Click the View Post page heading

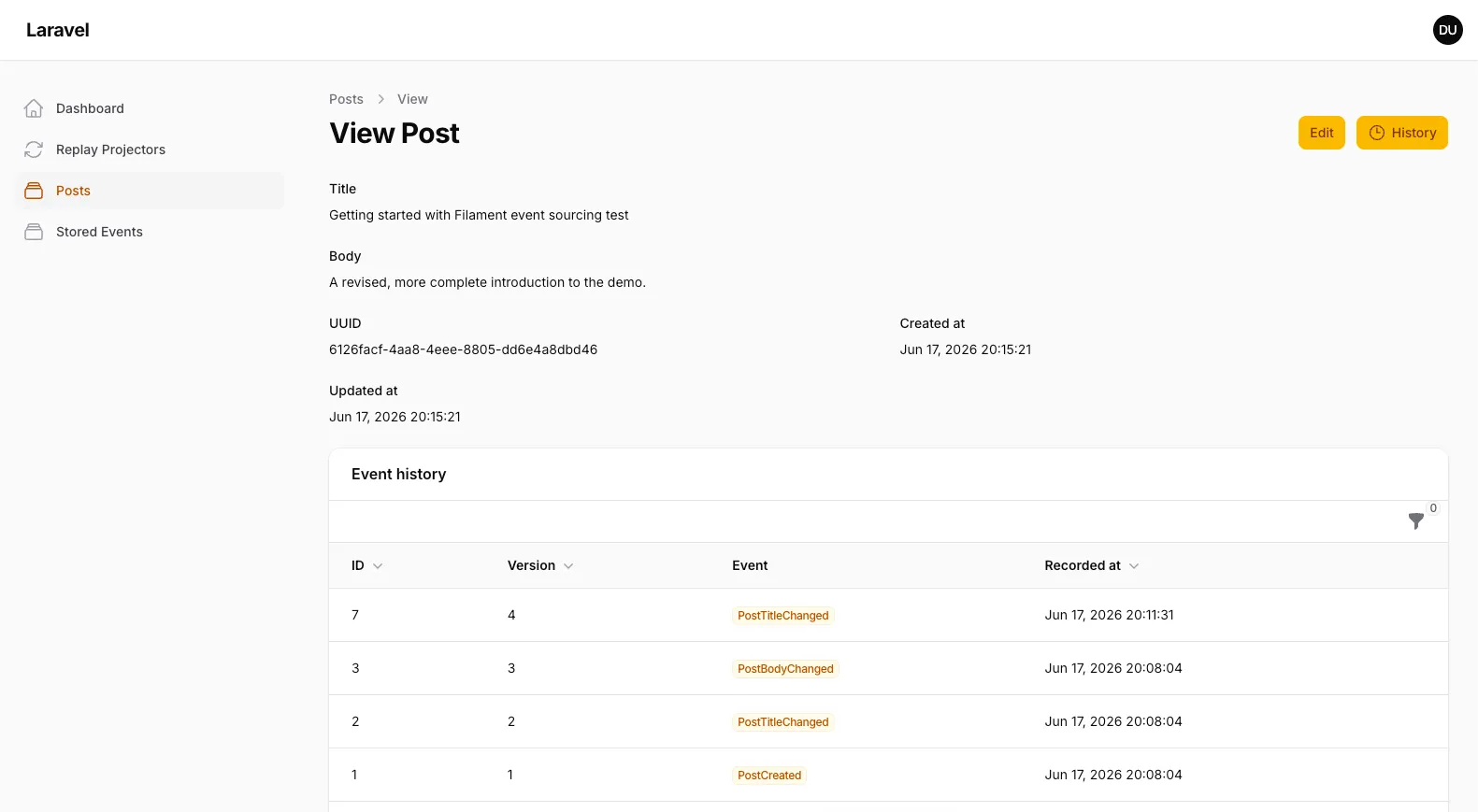click(x=395, y=134)
